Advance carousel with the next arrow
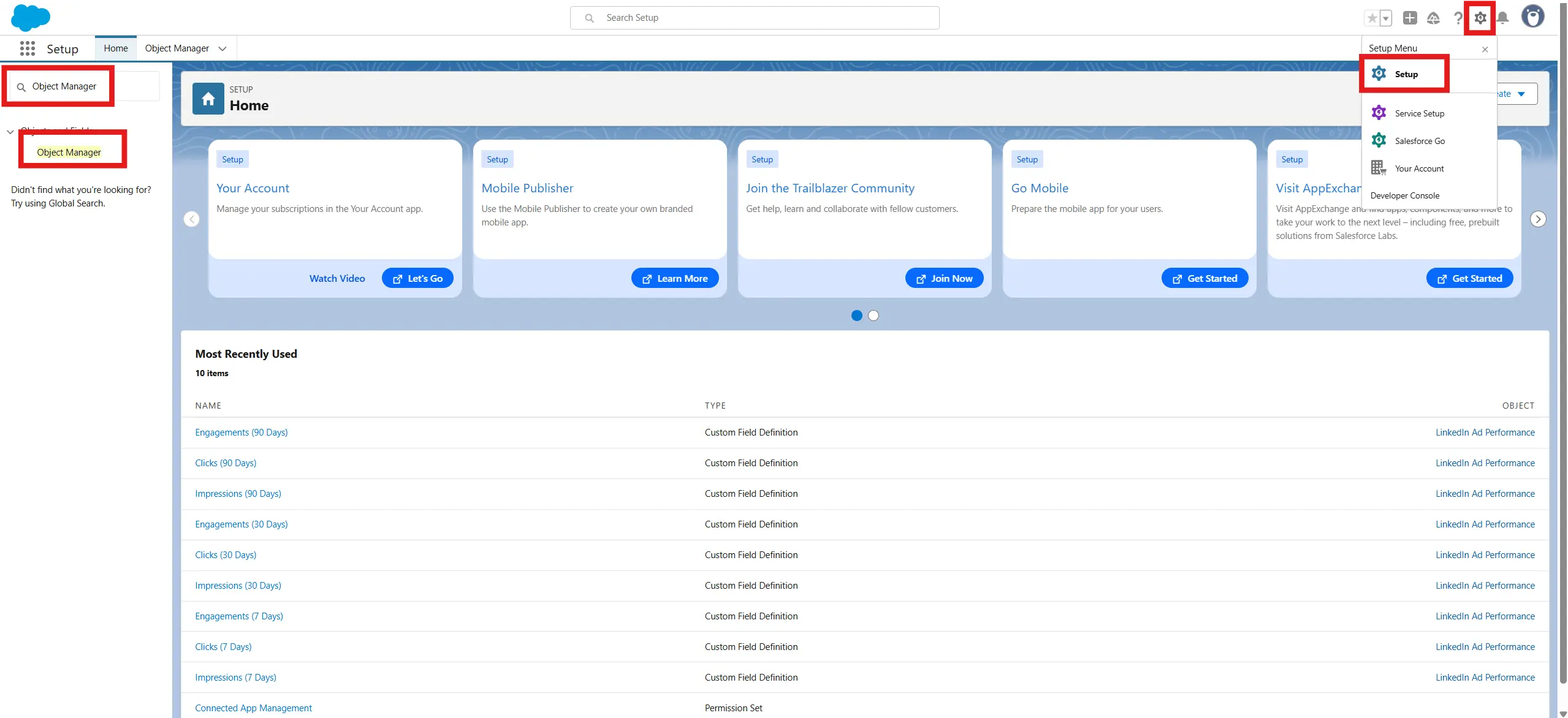The width and height of the screenshot is (1568, 718). [x=1537, y=219]
